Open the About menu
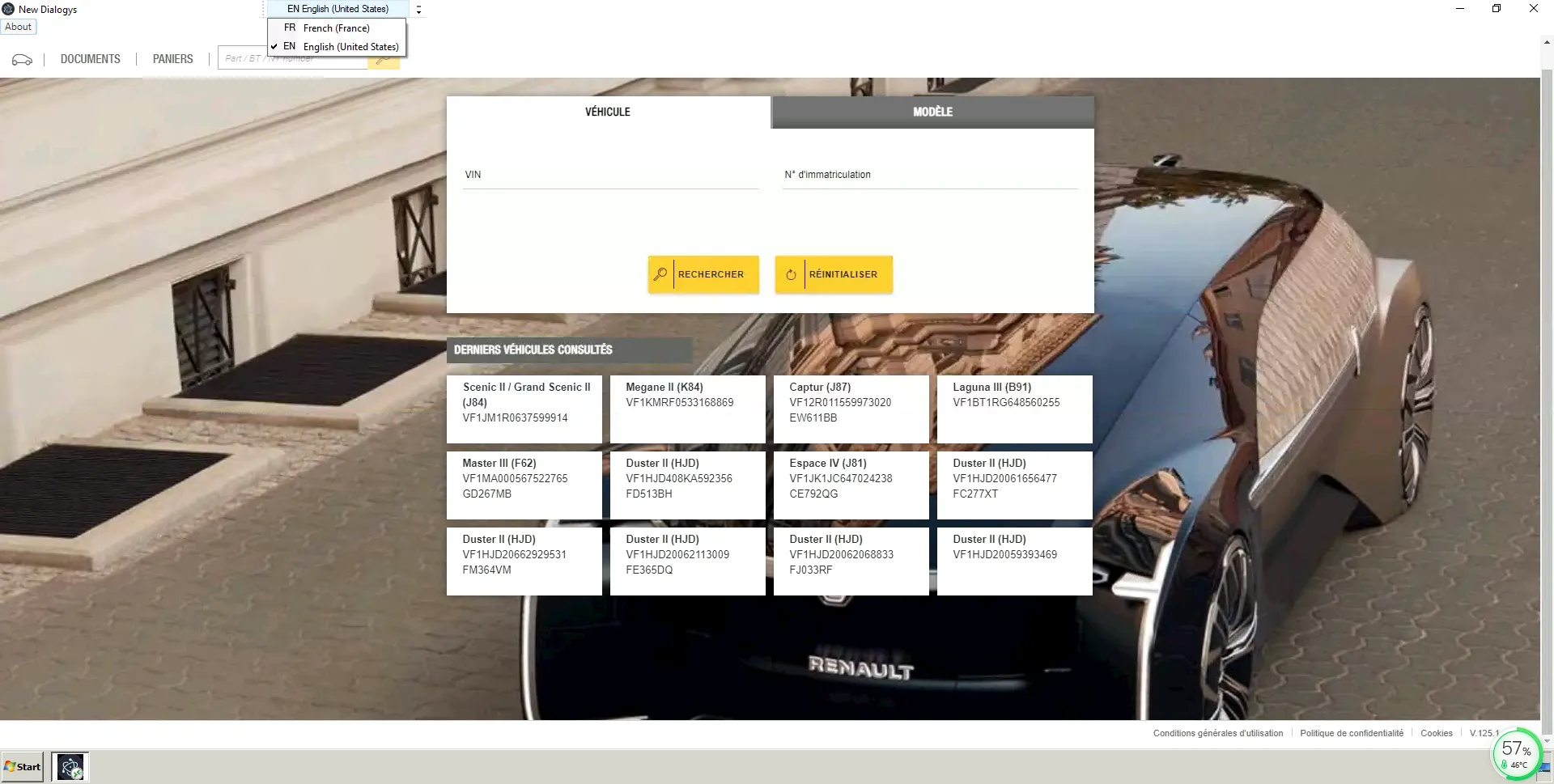1554x784 pixels. pyautogui.click(x=18, y=27)
